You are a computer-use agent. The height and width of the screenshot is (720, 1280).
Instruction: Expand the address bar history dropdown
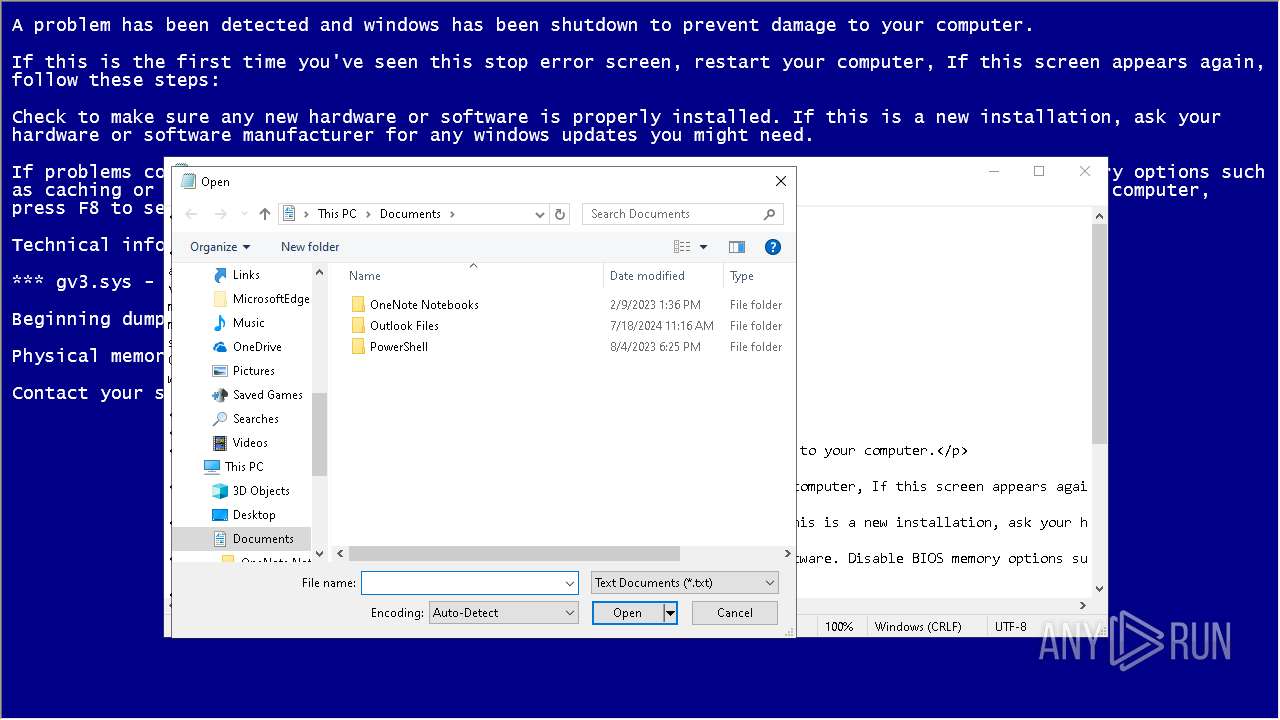(x=540, y=214)
